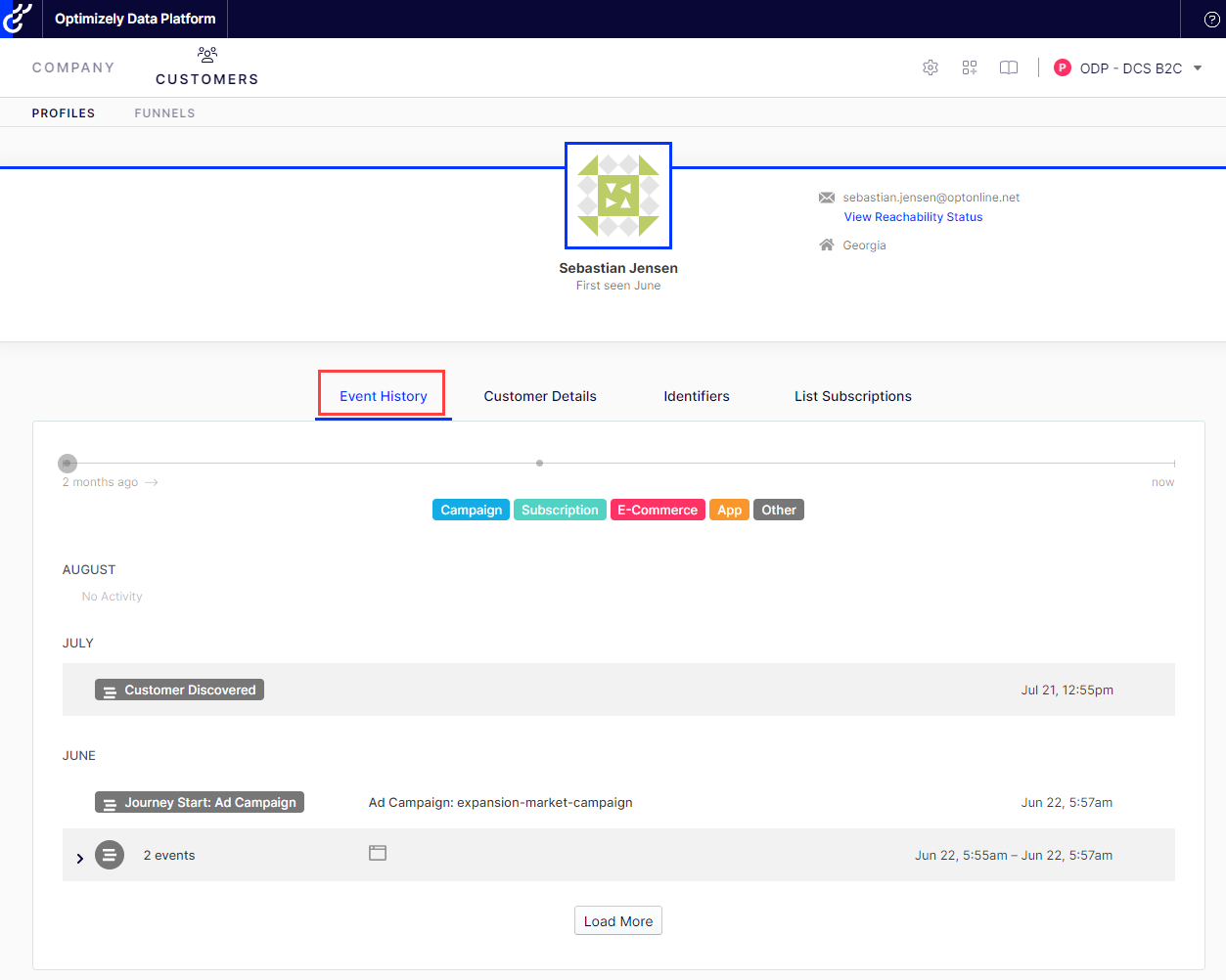Click the arrow next to 2 months ago
1226x980 pixels.
coord(152,482)
